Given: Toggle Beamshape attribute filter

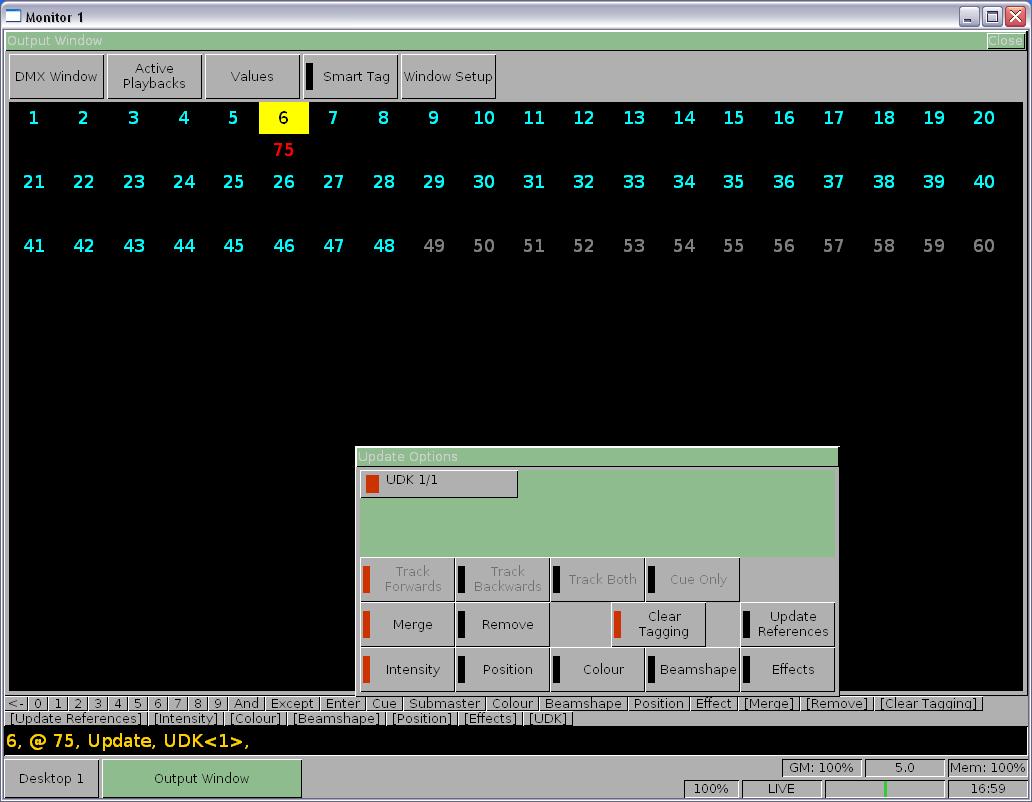Looking at the screenshot, I should [692, 669].
